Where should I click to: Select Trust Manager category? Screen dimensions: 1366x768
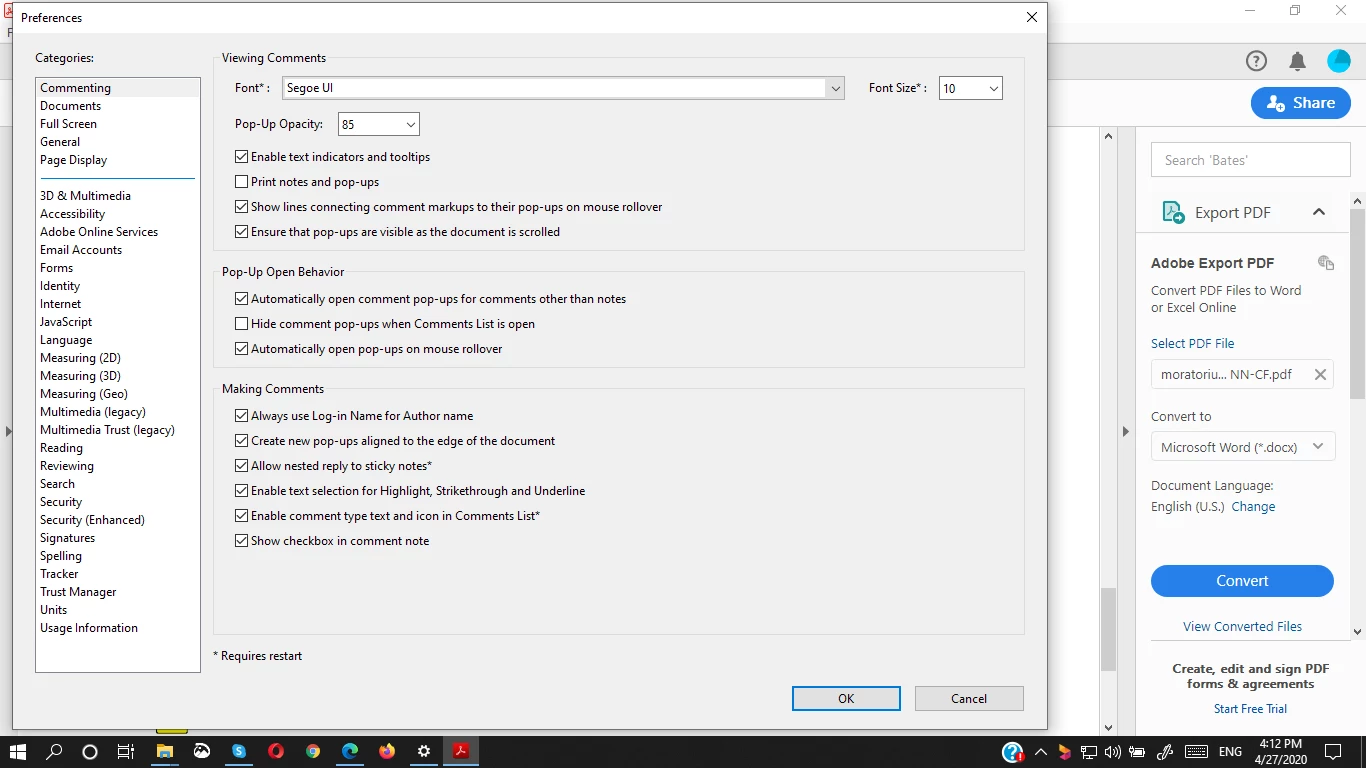coord(78,592)
